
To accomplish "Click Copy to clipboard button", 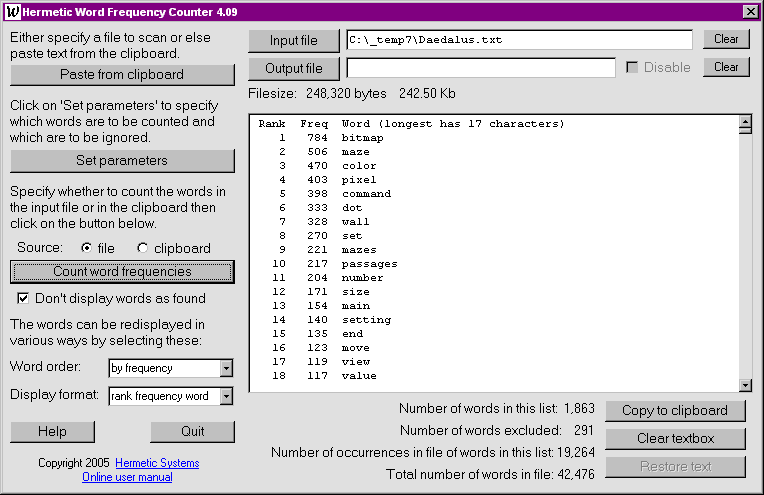I will click(675, 411).
